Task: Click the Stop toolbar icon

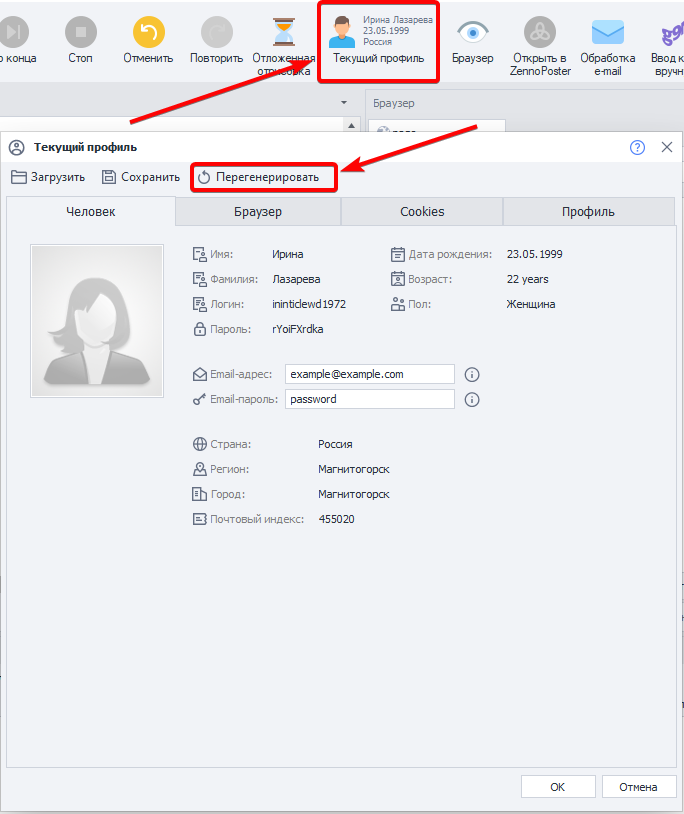Action: pos(81,34)
